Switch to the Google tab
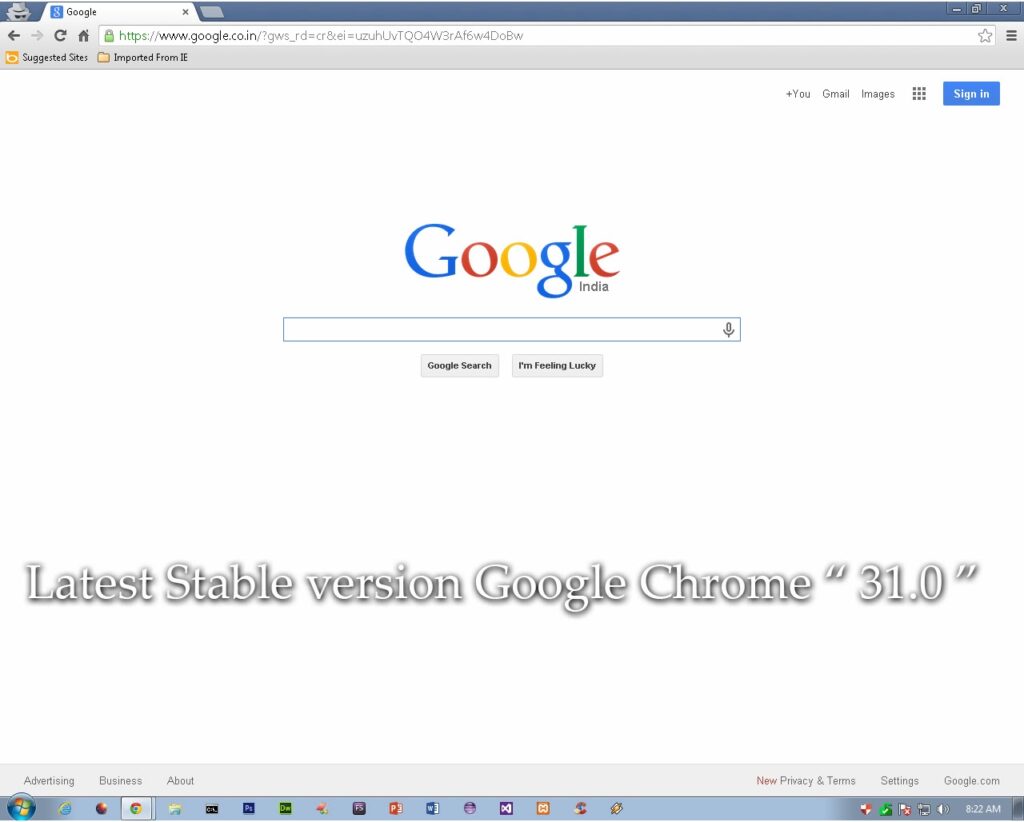This screenshot has height=822, width=1024. [118, 12]
